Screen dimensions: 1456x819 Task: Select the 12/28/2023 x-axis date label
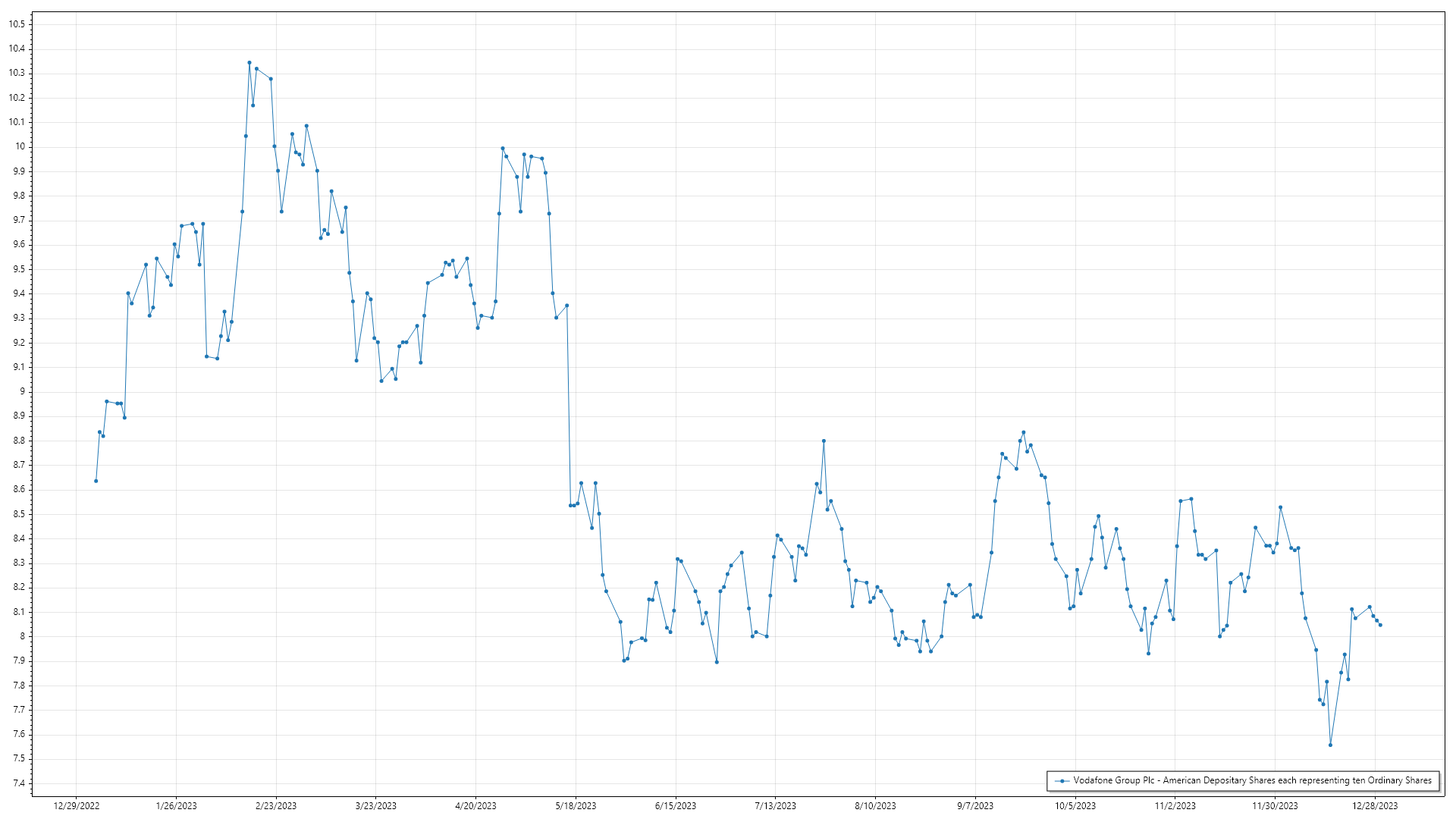click(1375, 805)
